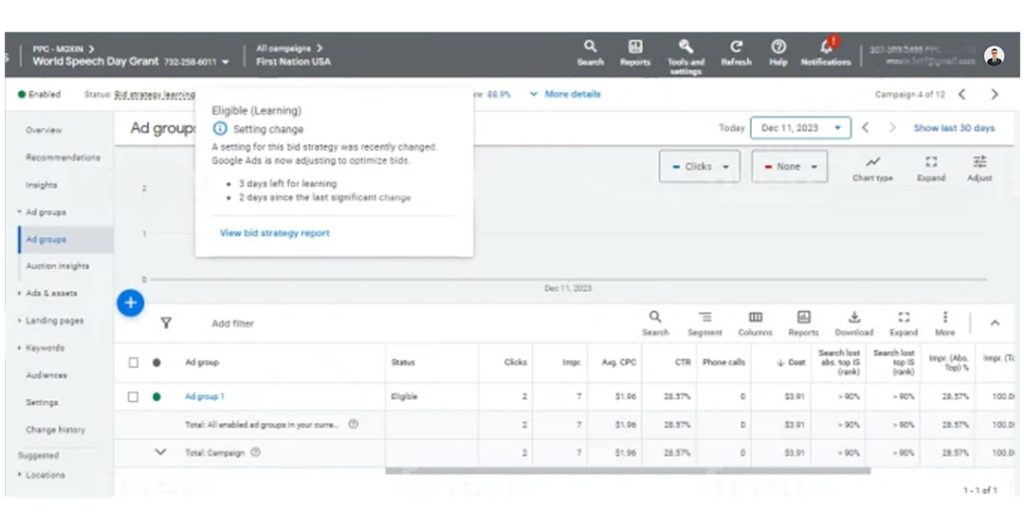
Task: Select the Ad group 1 row checkbox
Action: coord(133,397)
